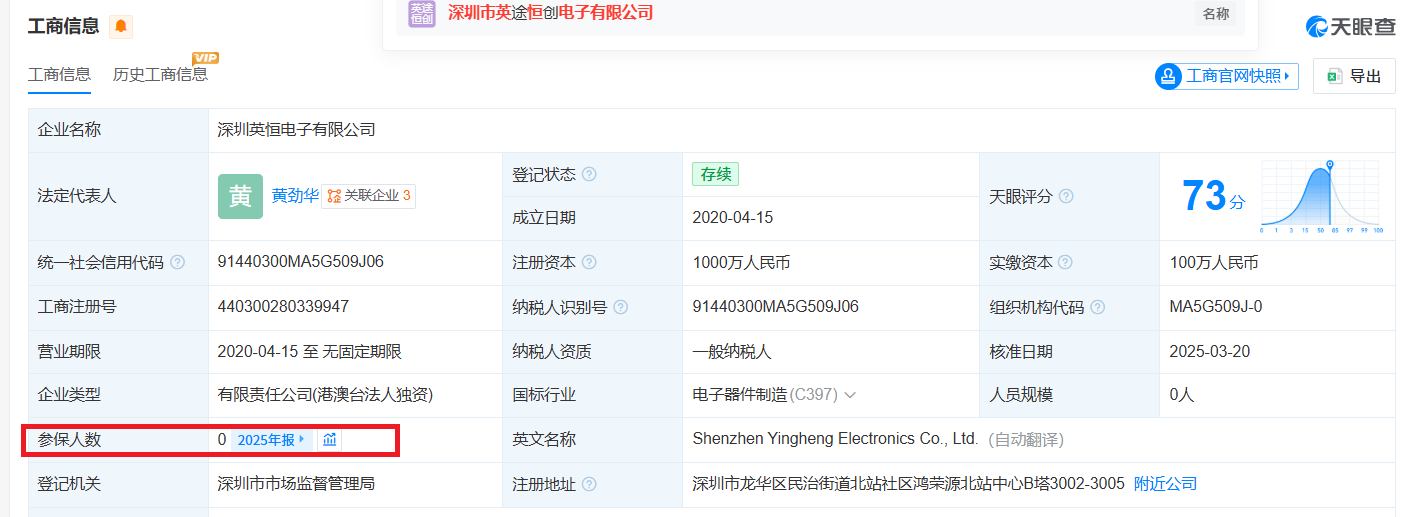Open the 附近公司 link
This screenshot has height=517, width=1401.
pyautogui.click(x=1165, y=484)
